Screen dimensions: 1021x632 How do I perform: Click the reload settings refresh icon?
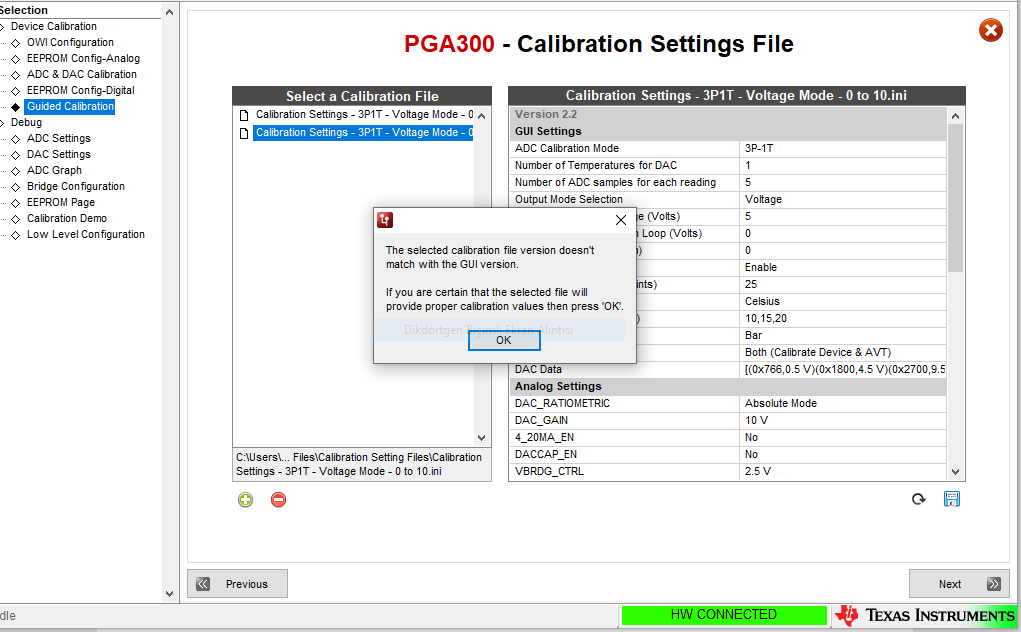[x=919, y=499]
